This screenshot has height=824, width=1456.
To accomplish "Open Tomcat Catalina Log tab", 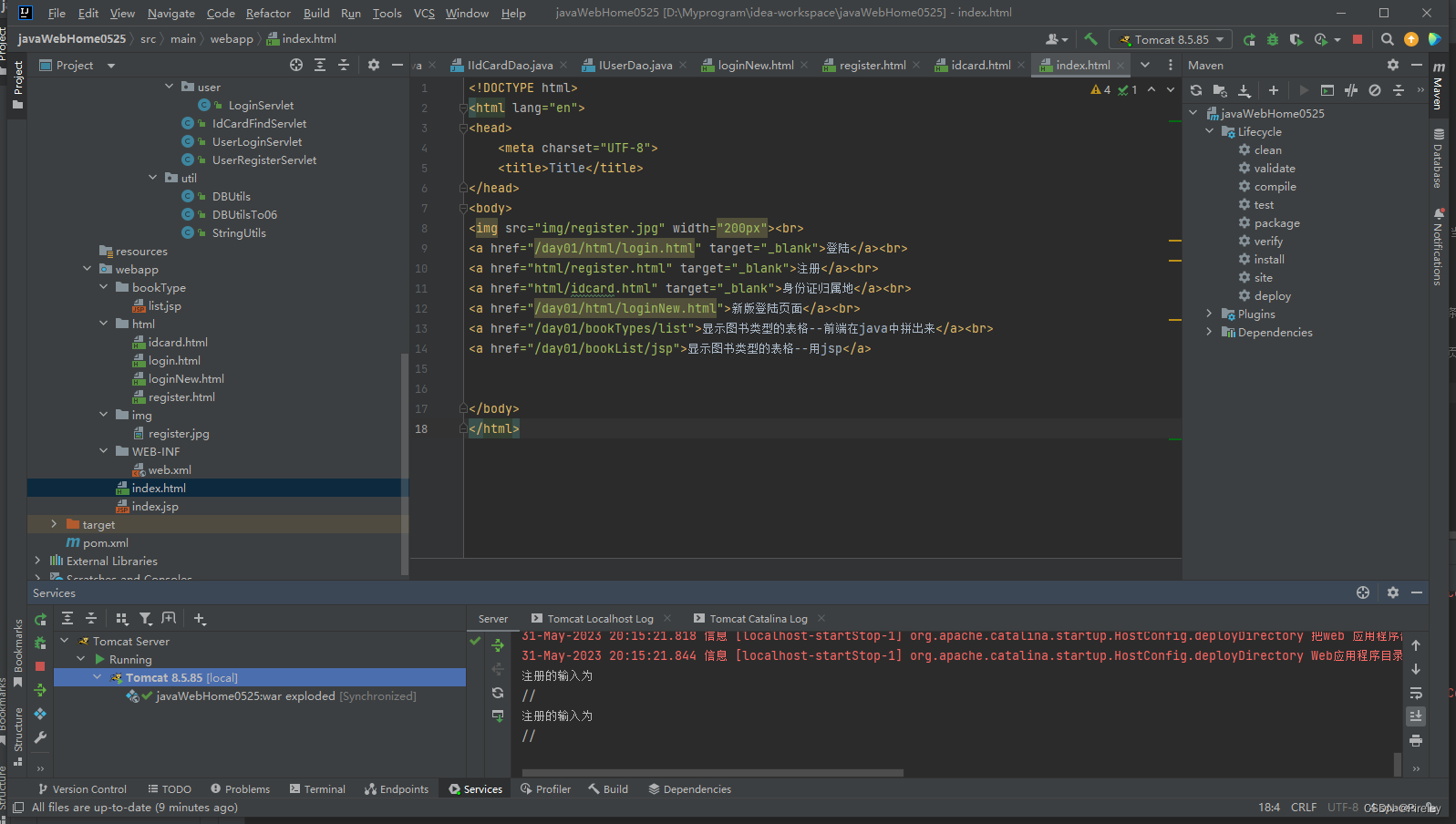I will pos(758,619).
